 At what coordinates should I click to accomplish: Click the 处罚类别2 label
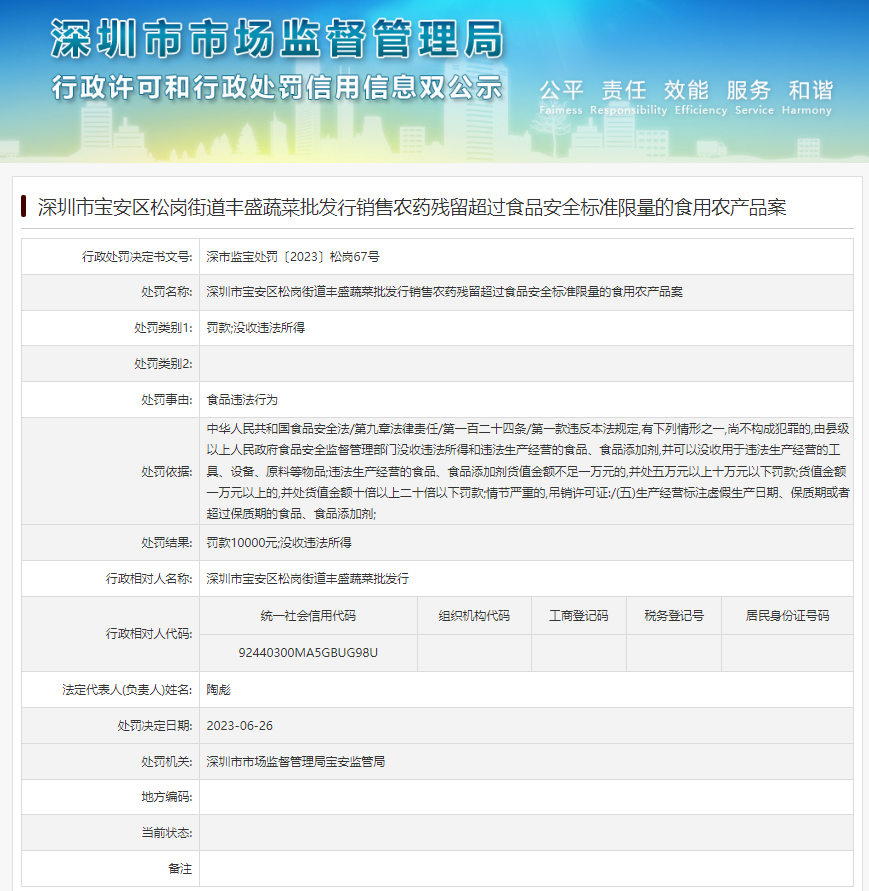163,364
